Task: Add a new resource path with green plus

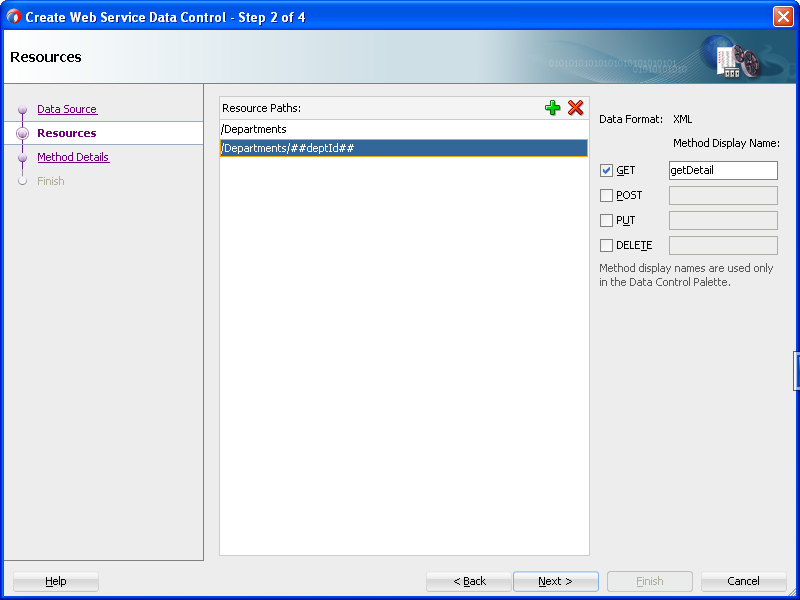Action: 552,108
